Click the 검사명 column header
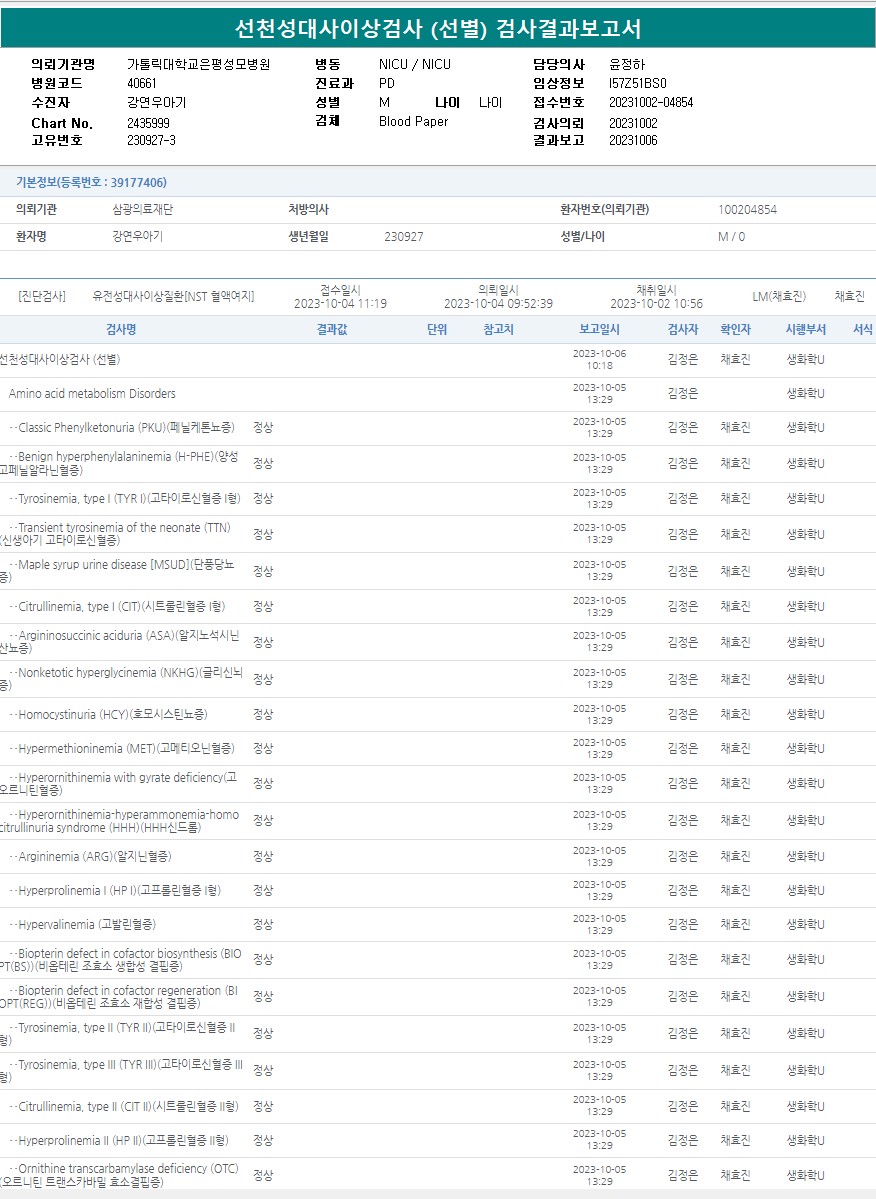Image resolution: width=876 pixels, height=1199 pixels. tap(121, 329)
